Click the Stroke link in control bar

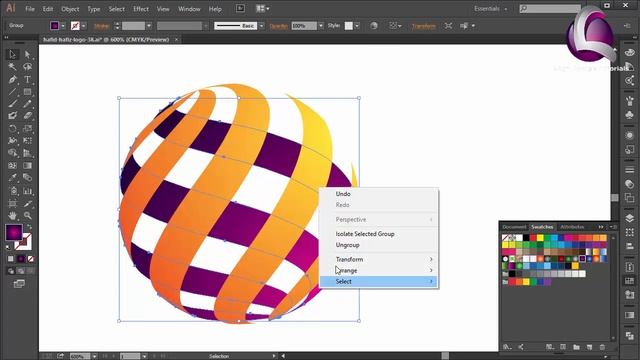(101, 26)
